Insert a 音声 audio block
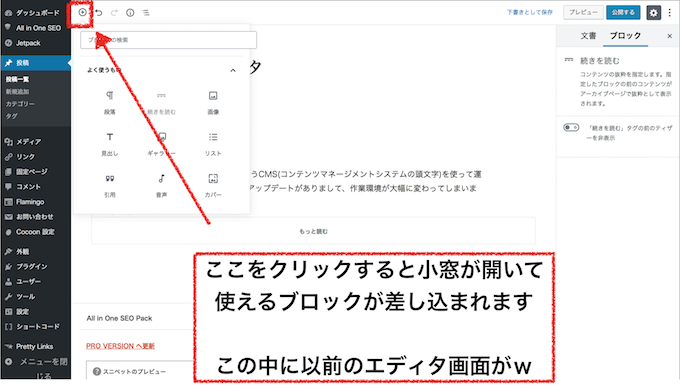 point(161,186)
